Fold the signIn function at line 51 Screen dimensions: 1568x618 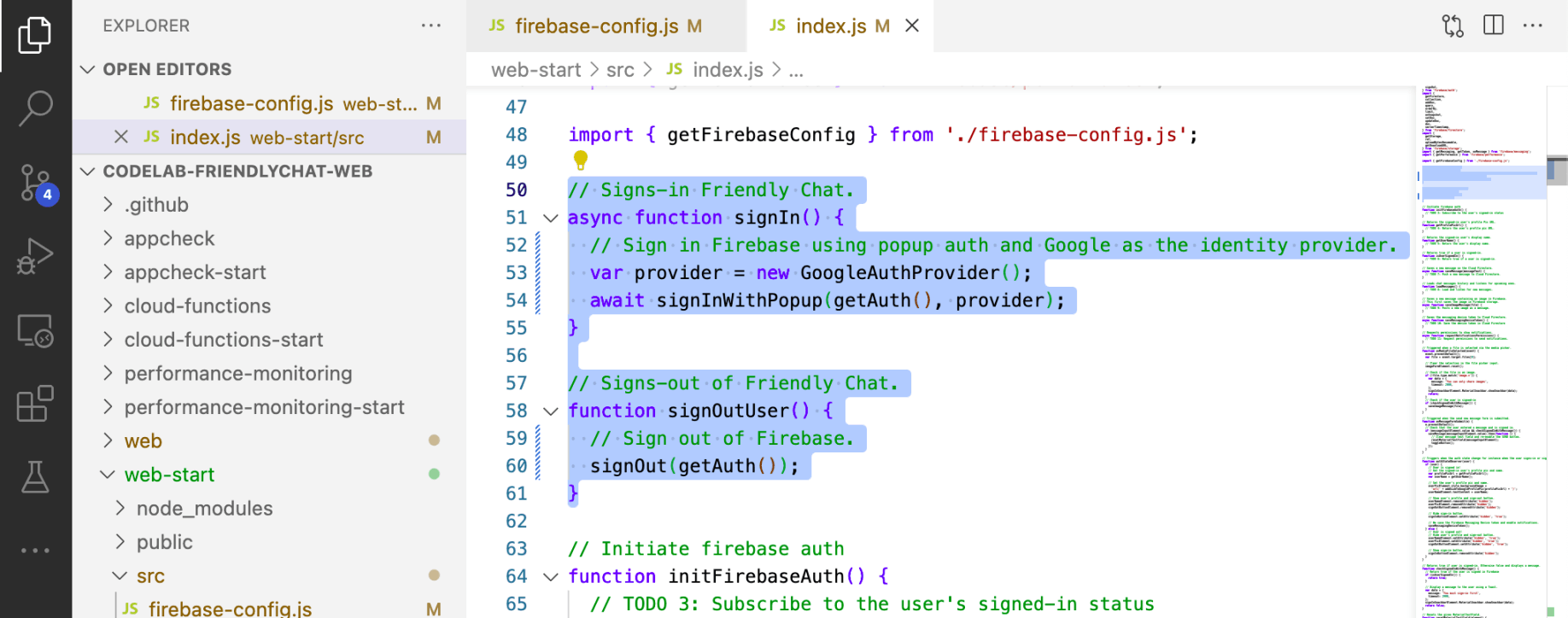point(551,219)
